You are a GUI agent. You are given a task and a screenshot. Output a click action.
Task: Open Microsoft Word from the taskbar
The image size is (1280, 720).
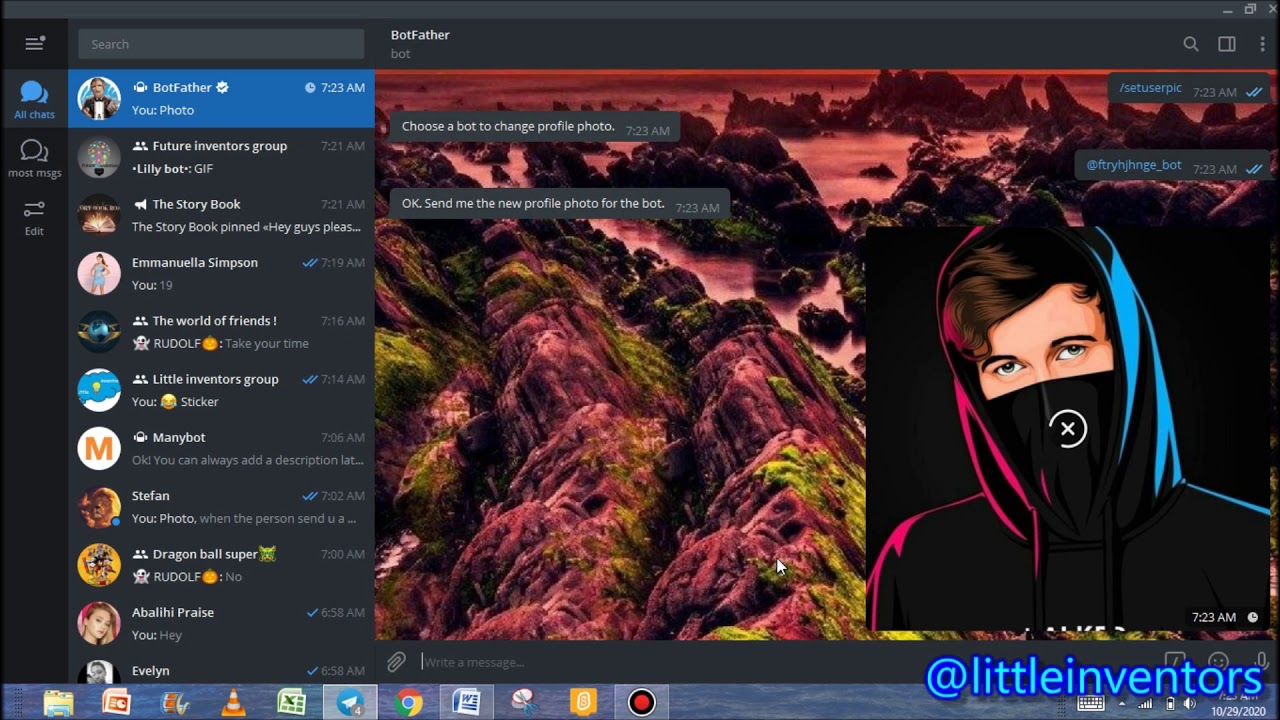point(466,703)
